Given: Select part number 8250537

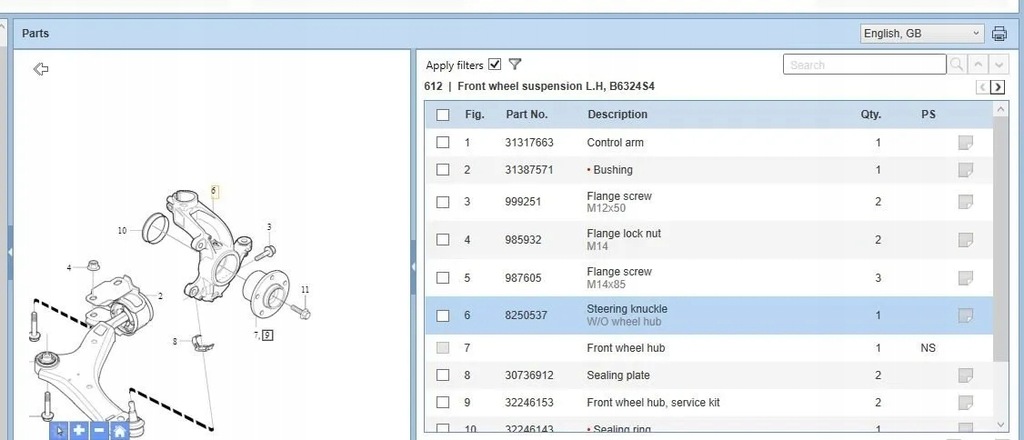Looking at the screenshot, I should 526,315.
